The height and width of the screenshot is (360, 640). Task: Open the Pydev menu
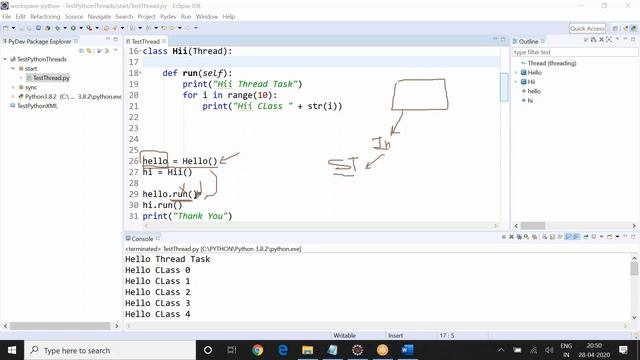pyautogui.click(x=168, y=16)
